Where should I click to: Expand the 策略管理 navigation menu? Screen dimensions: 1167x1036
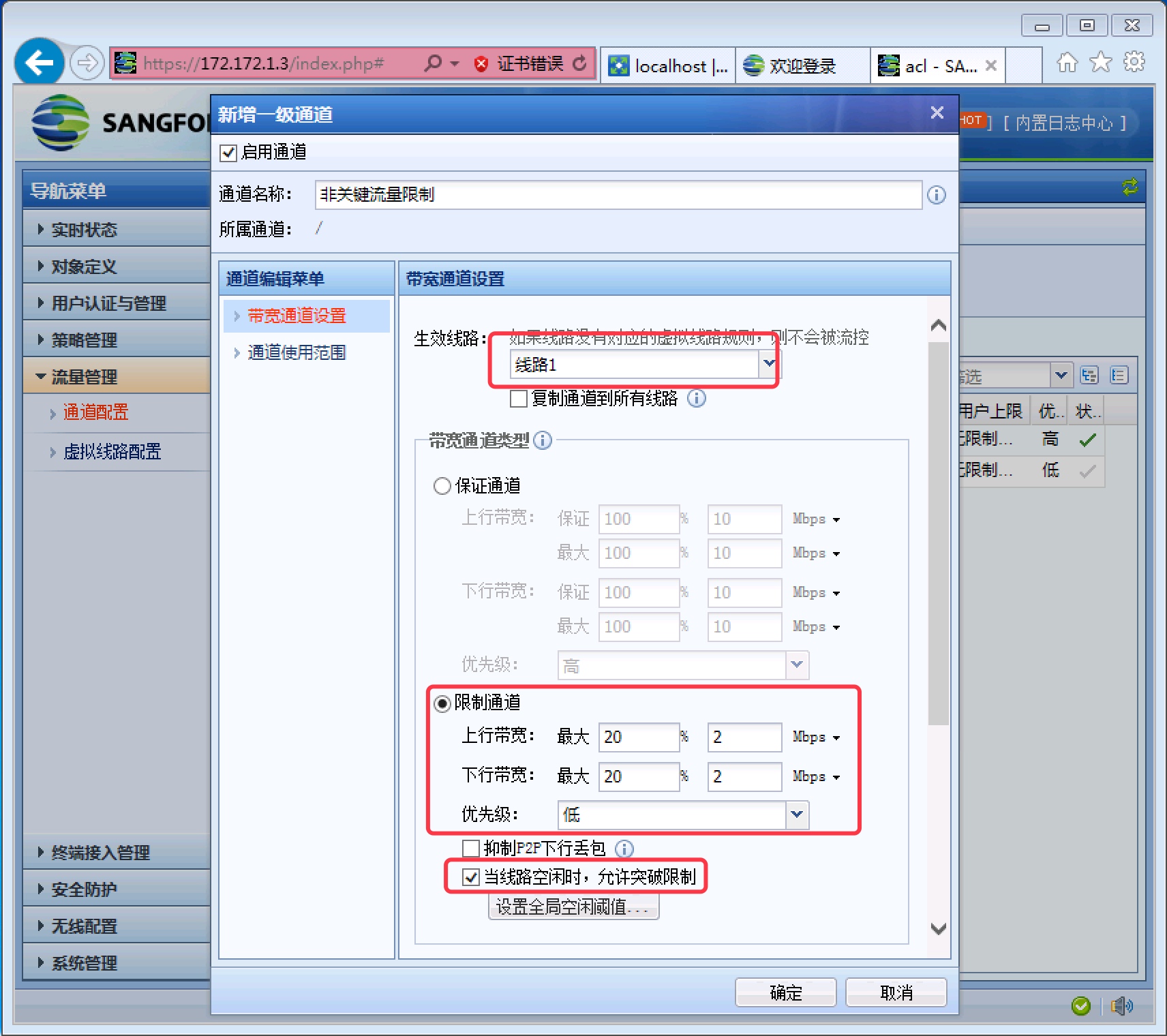[117, 339]
